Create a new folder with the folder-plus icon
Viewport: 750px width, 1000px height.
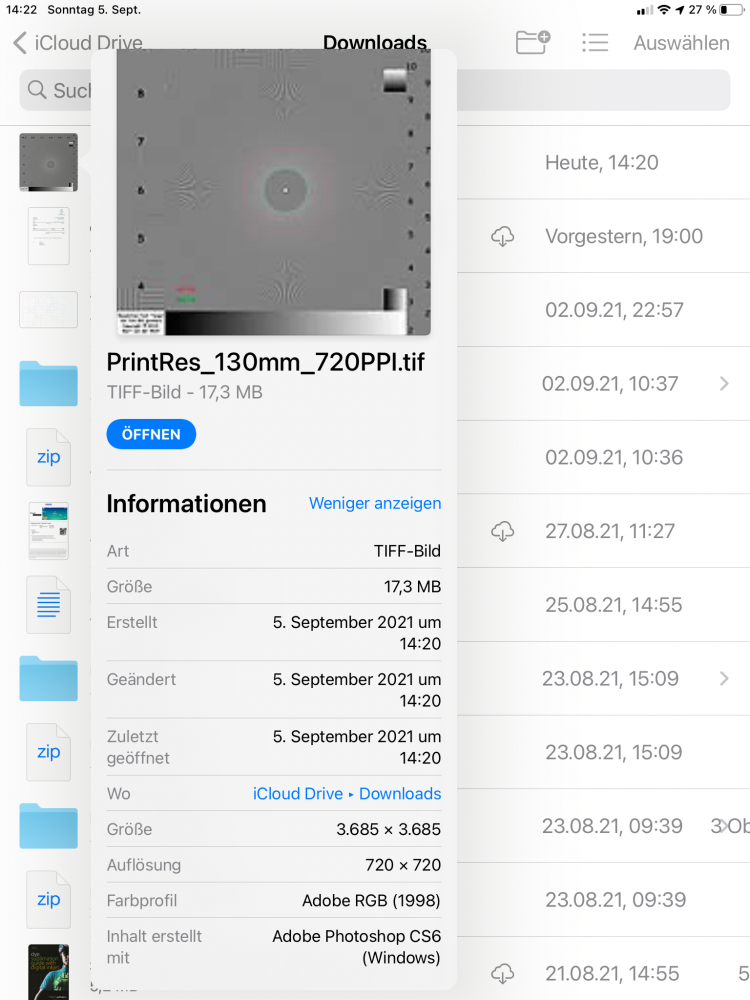click(x=533, y=42)
